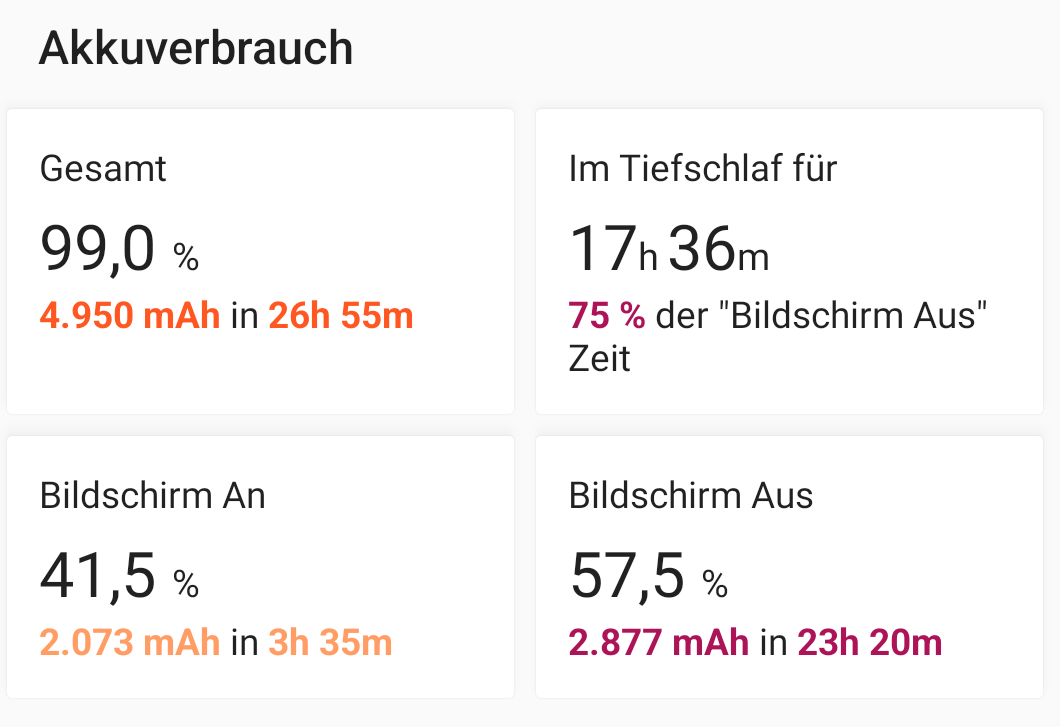Tap the percent sign beside 99,0
Screen dimensions: 1060x727
186,257
